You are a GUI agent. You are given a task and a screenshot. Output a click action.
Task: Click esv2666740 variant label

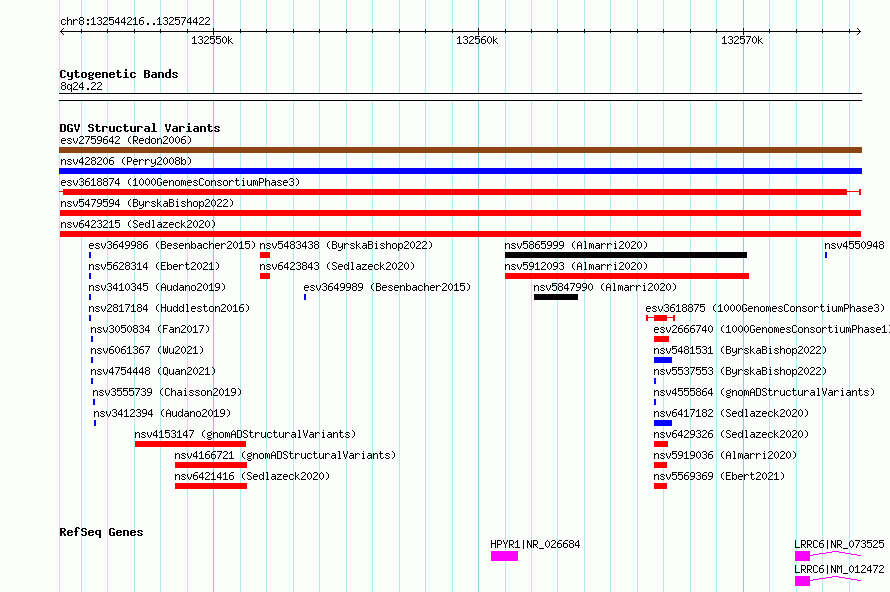click(771, 329)
